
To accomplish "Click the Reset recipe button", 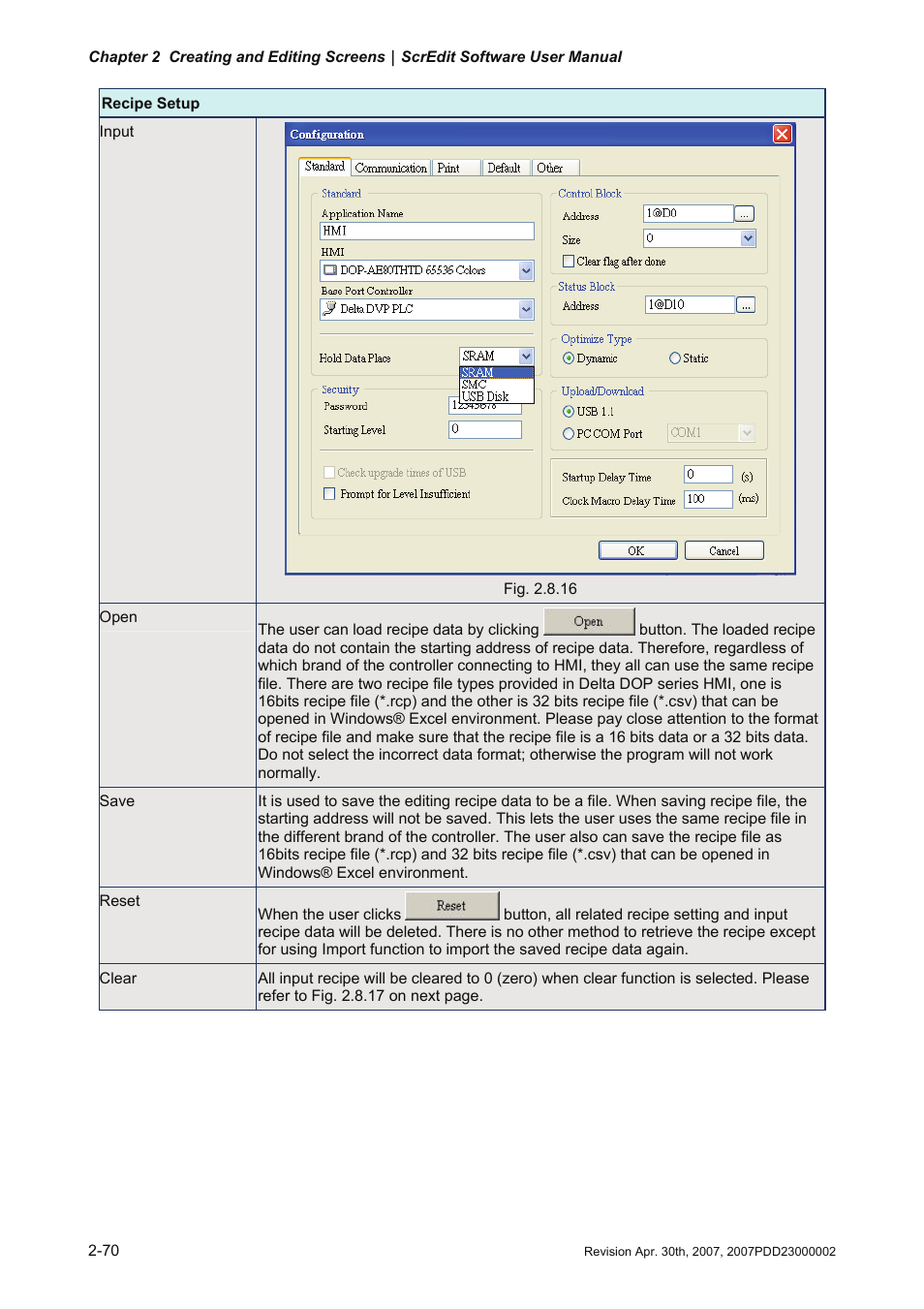I will point(451,906).
